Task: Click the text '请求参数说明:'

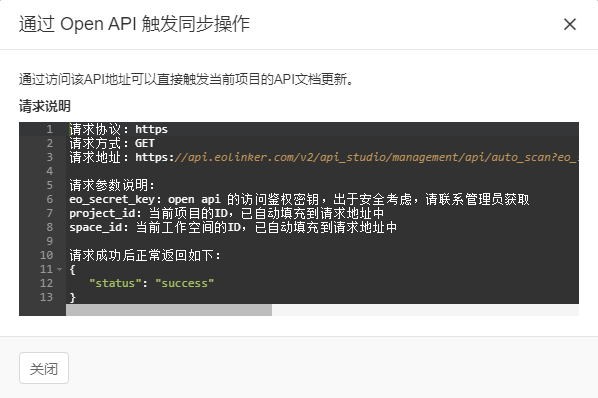Action: click(x=112, y=185)
